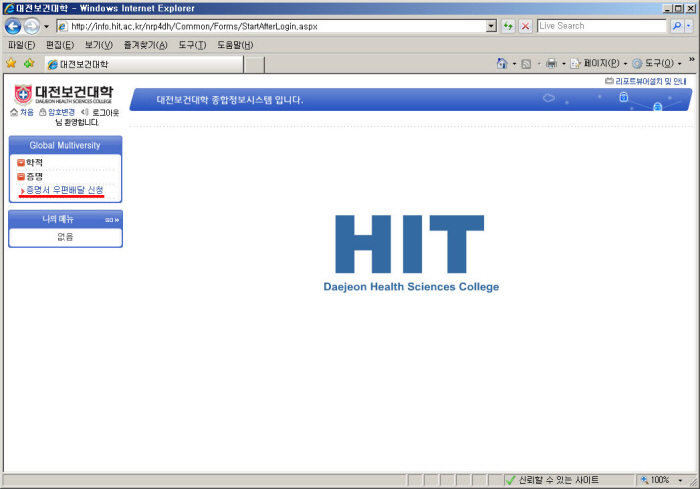The height and width of the screenshot is (489, 700).
Task: Open the 나의 메뉴 edit icon
Action: tap(112, 220)
